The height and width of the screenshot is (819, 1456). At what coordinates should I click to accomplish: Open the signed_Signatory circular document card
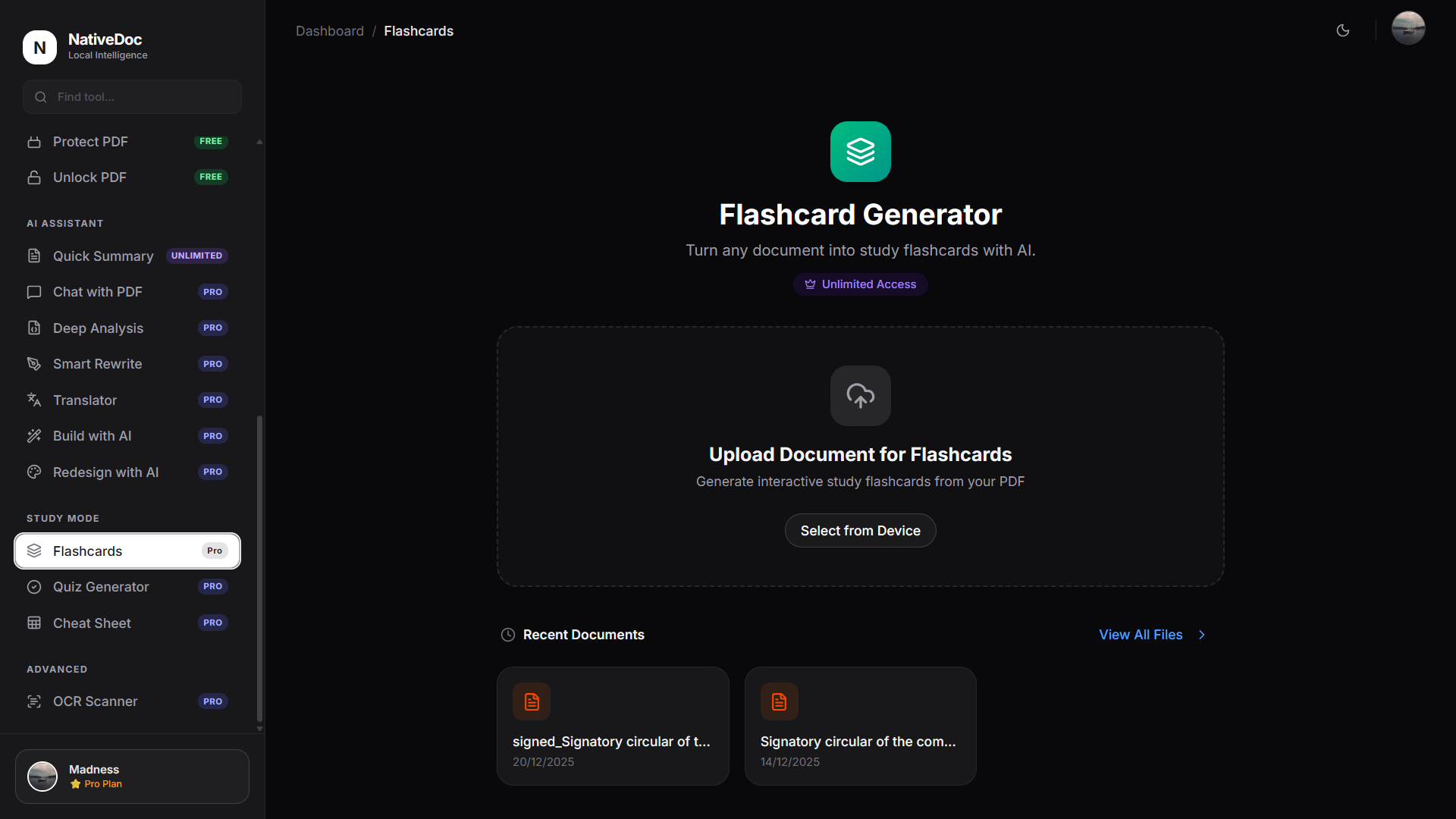coord(613,725)
